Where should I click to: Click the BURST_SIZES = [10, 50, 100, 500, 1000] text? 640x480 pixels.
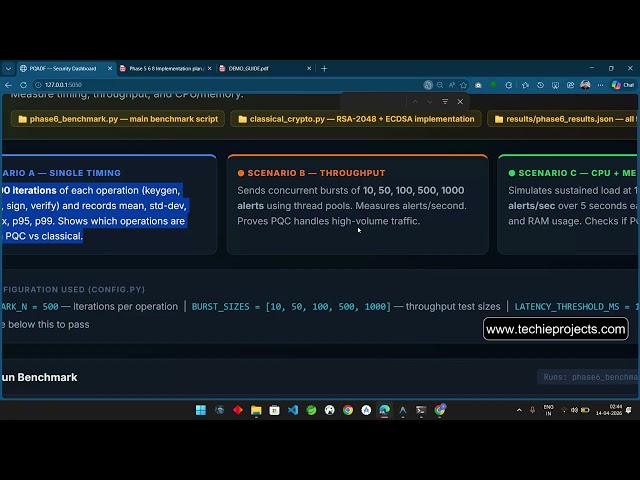(x=291, y=307)
